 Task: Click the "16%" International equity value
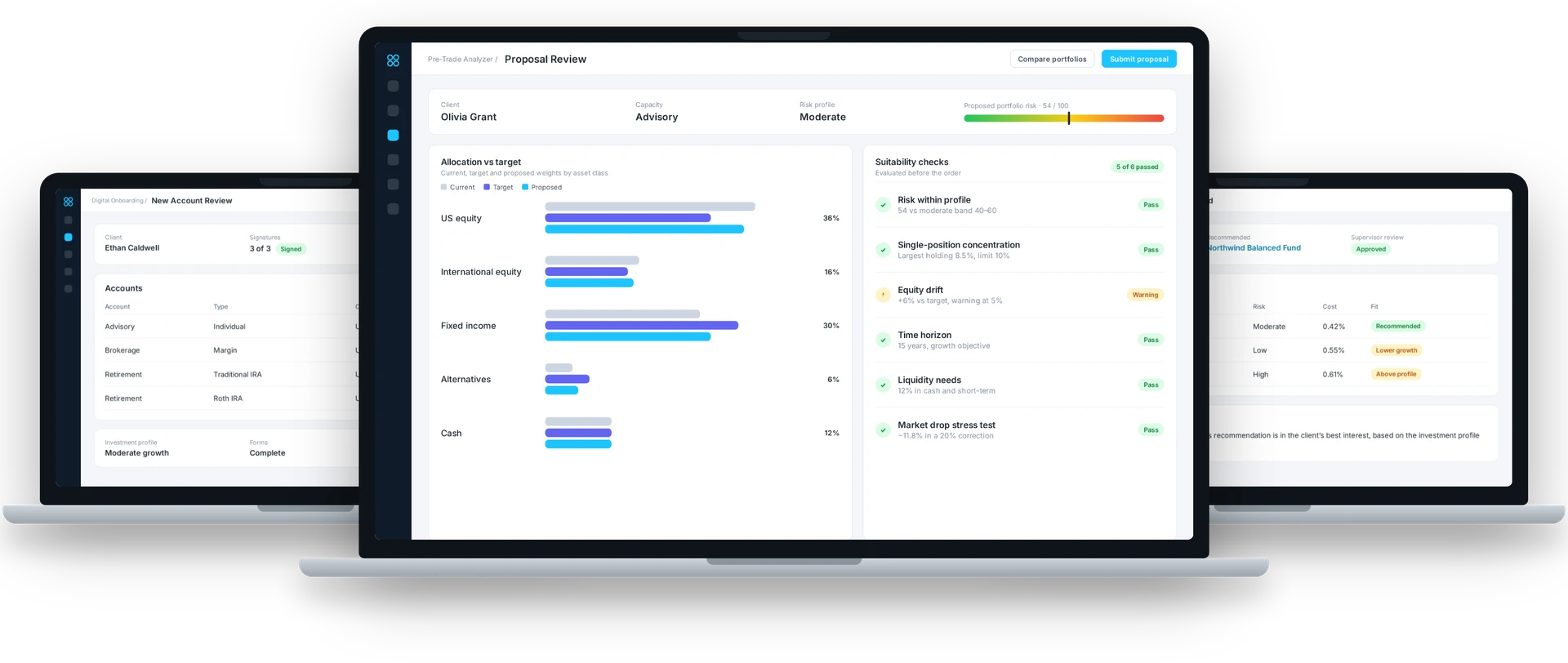tap(831, 272)
